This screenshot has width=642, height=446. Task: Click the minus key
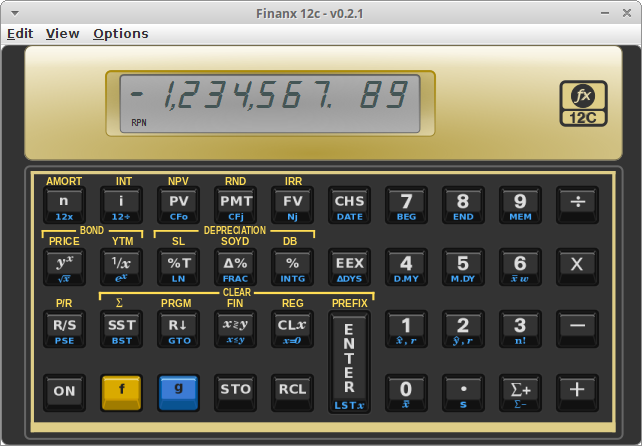(577, 329)
